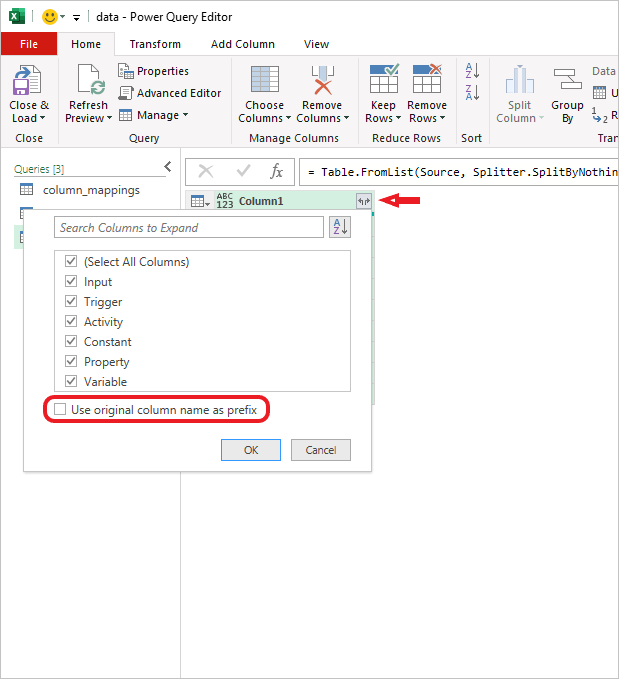Collapse the Queries pane
This screenshot has height=679, width=619.
[168, 167]
